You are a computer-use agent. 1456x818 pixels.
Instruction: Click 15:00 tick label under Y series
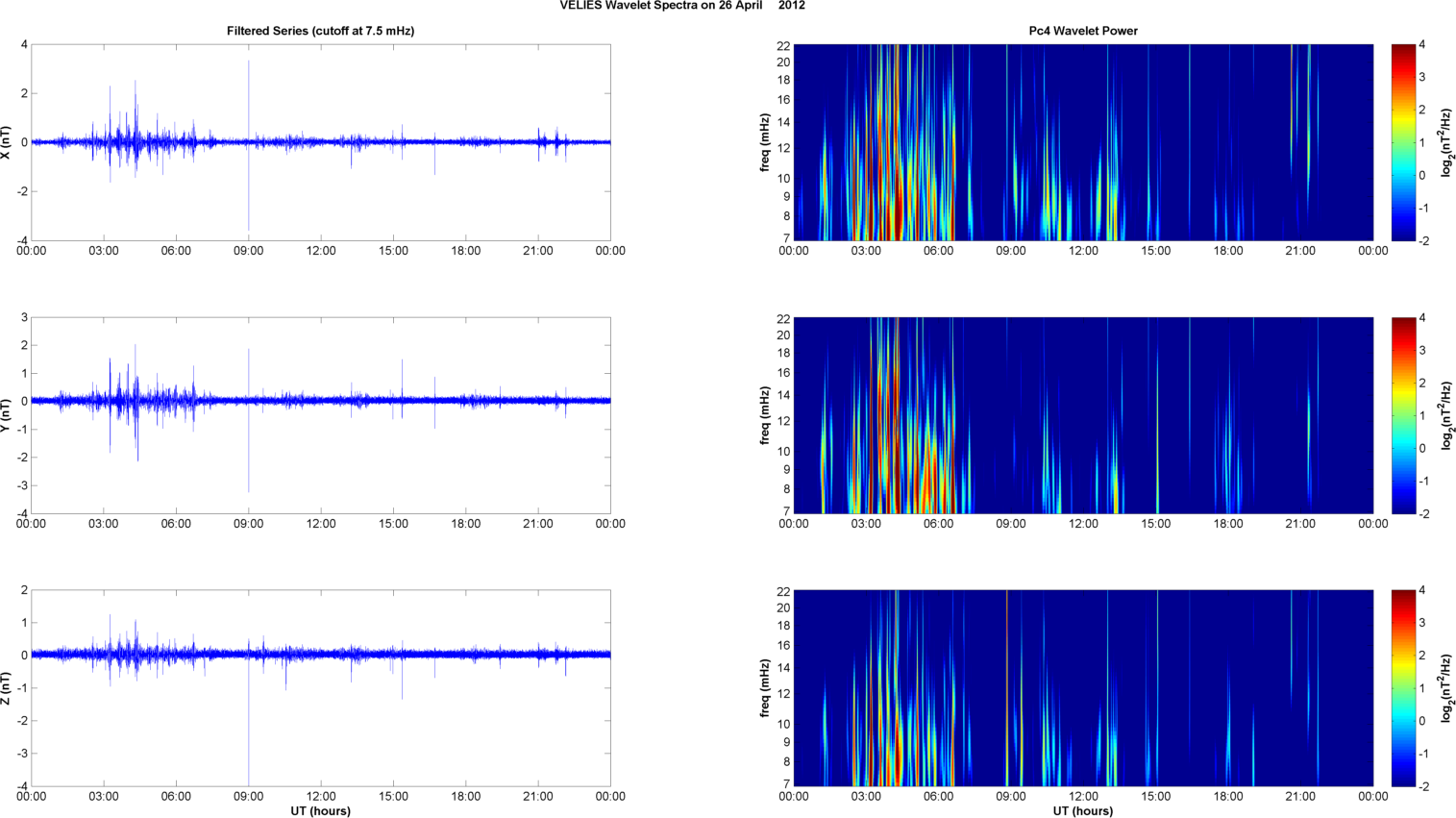393,524
